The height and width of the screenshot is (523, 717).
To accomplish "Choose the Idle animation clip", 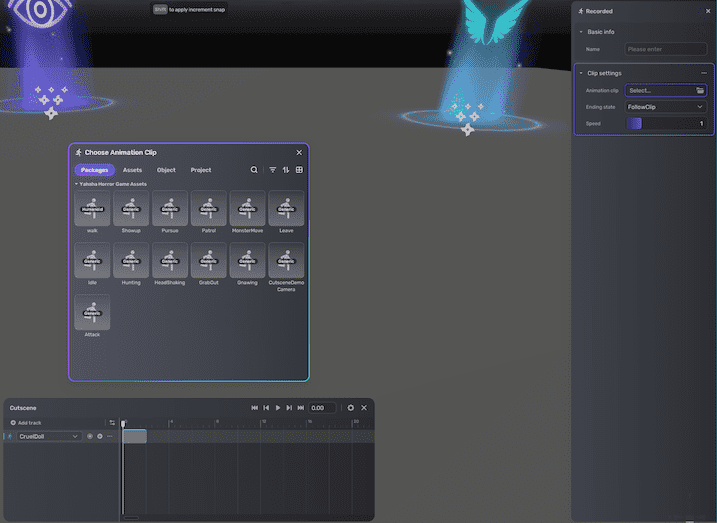I will [x=92, y=261].
